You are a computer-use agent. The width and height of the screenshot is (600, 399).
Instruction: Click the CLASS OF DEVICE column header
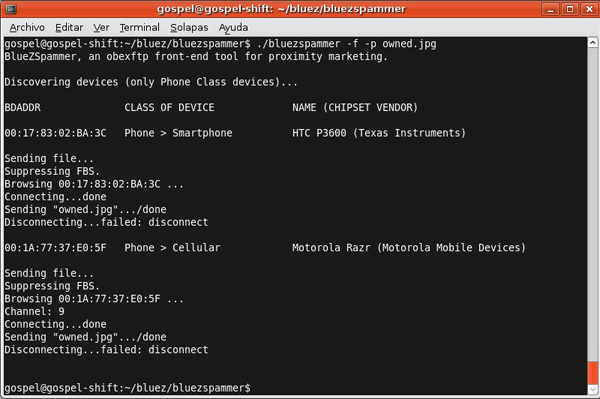pos(169,107)
